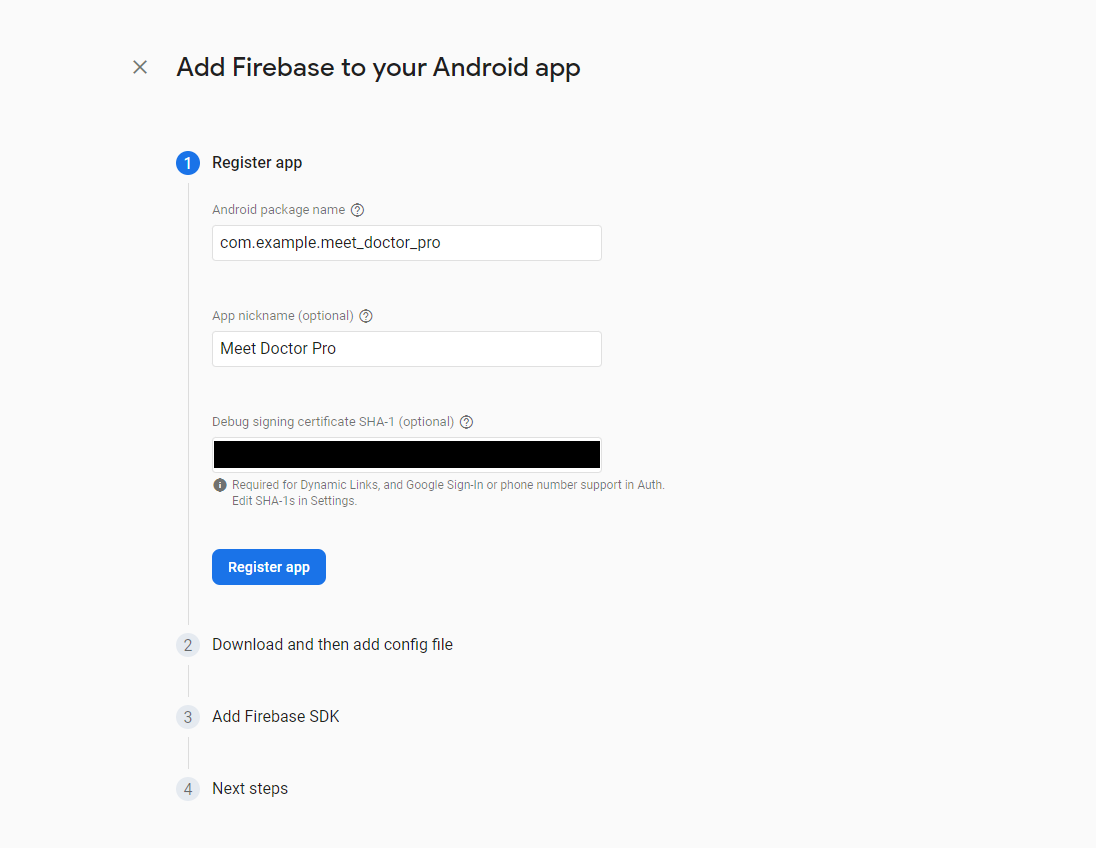Focus the Android package name field
This screenshot has height=848, width=1096.
coord(407,243)
